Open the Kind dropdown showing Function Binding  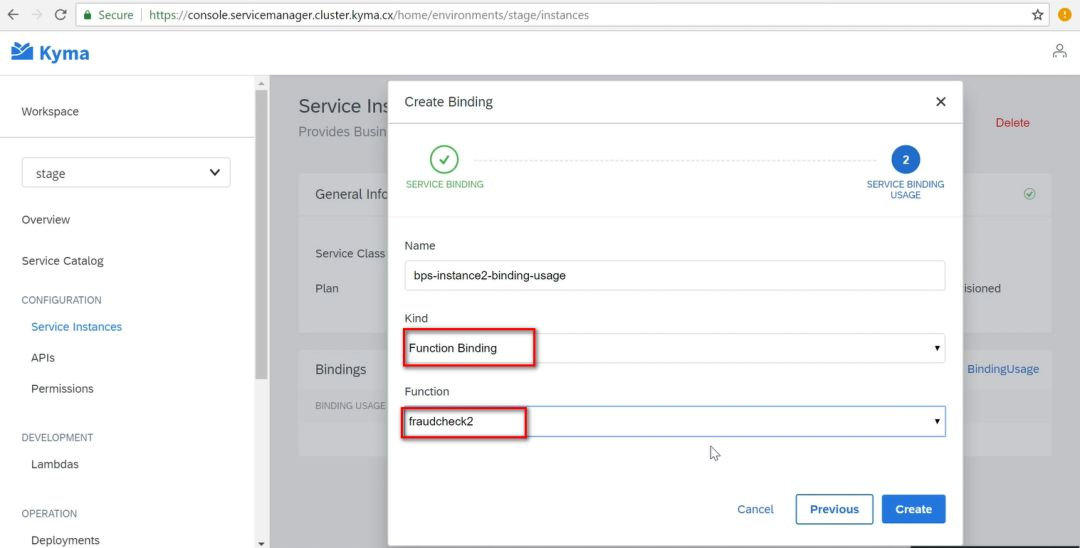(x=674, y=348)
